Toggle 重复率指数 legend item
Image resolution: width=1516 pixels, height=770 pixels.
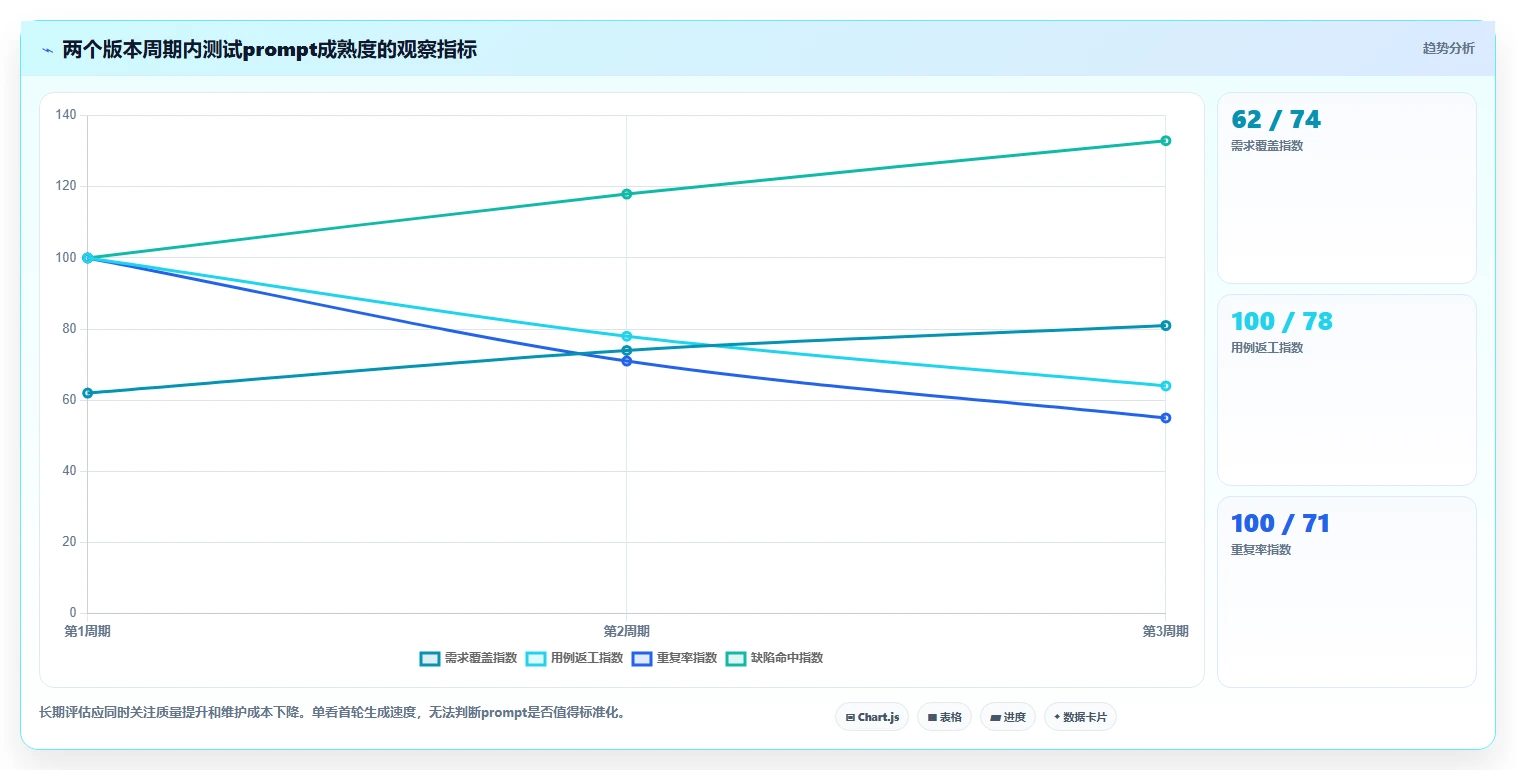(675, 658)
